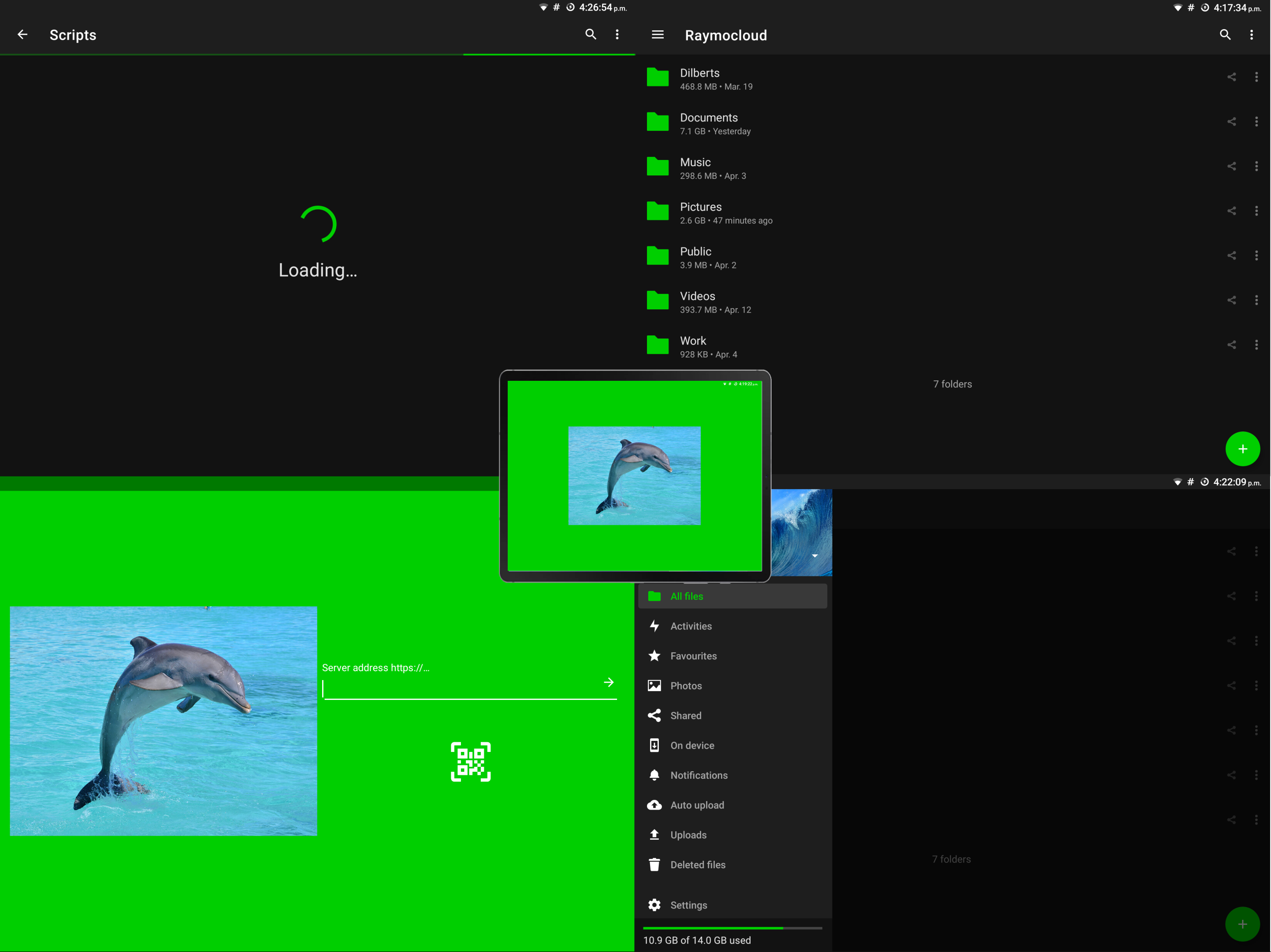Image resolution: width=1271 pixels, height=952 pixels.
Task: Click the storage usage progress bar
Action: pyautogui.click(x=732, y=928)
